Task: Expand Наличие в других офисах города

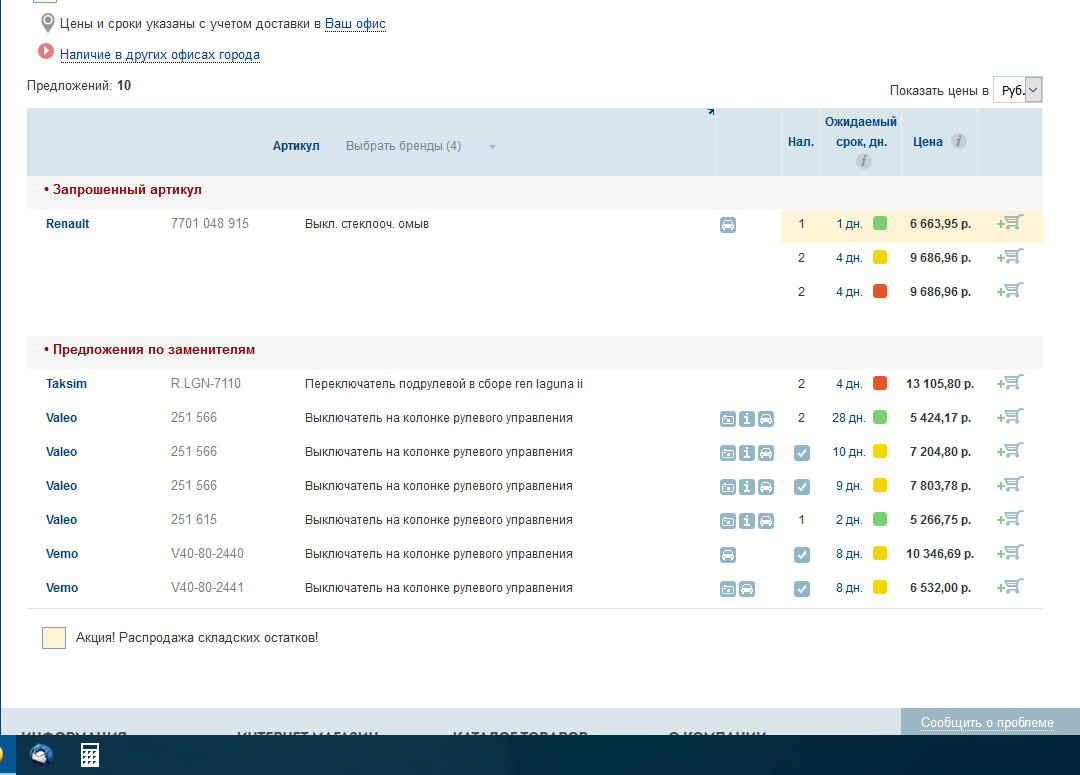Action: pyautogui.click(x=159, y=55)
